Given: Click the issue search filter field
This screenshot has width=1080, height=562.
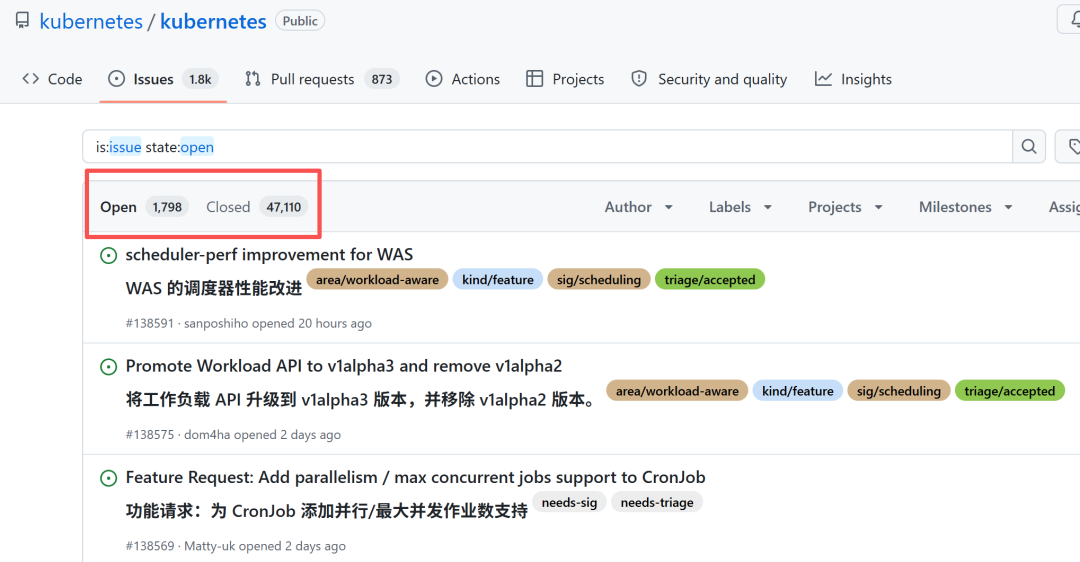Looking at the screenshot, I should [548, 147].
